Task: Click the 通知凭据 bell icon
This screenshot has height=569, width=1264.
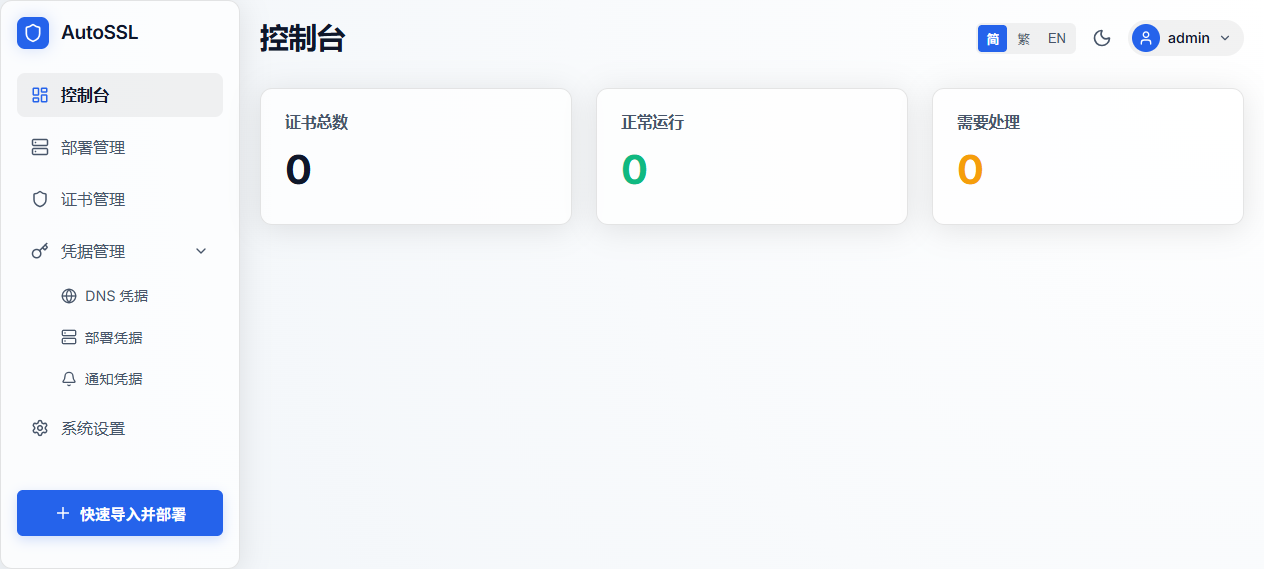Action: tap(69, 379)
